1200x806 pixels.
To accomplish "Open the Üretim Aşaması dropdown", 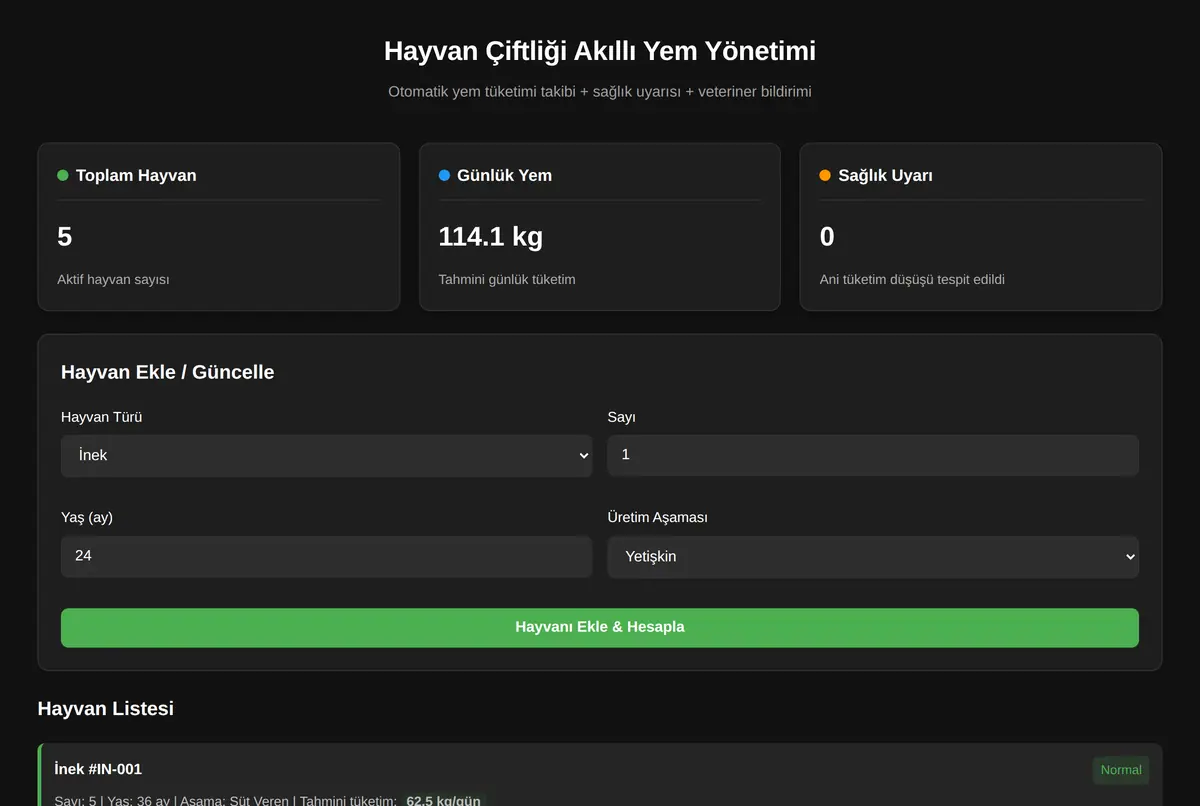I will (873, 556).
